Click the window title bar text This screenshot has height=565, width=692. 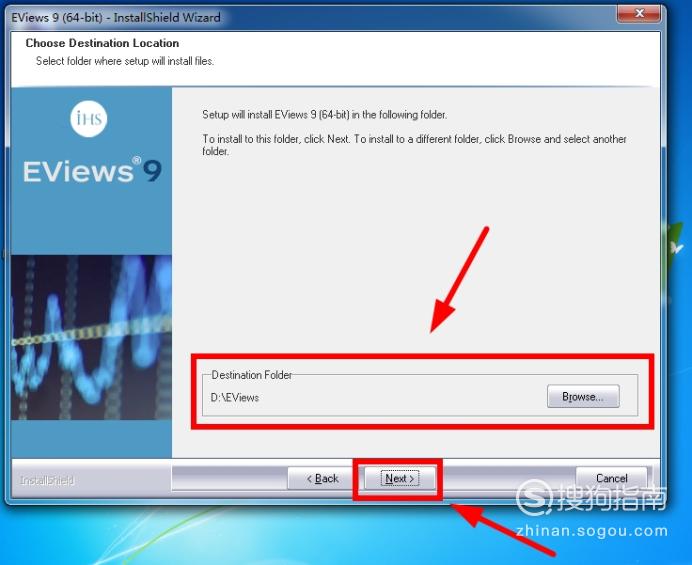coord(116,18)
